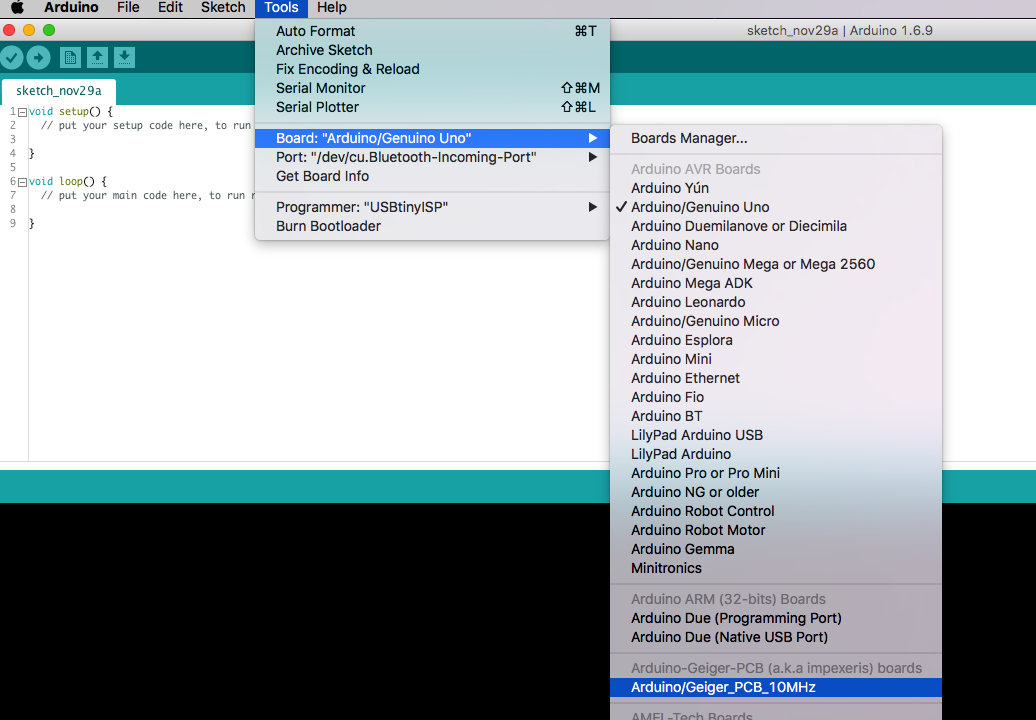This screenshot has height=720, width=1036.
Task: Select Arduino Mini board
Action: [x=776, y=359]
